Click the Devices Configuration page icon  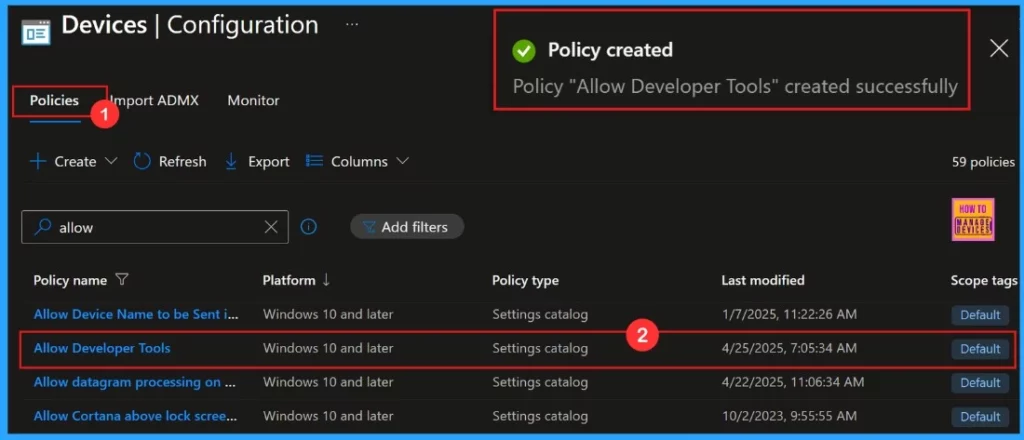[35, 31]
